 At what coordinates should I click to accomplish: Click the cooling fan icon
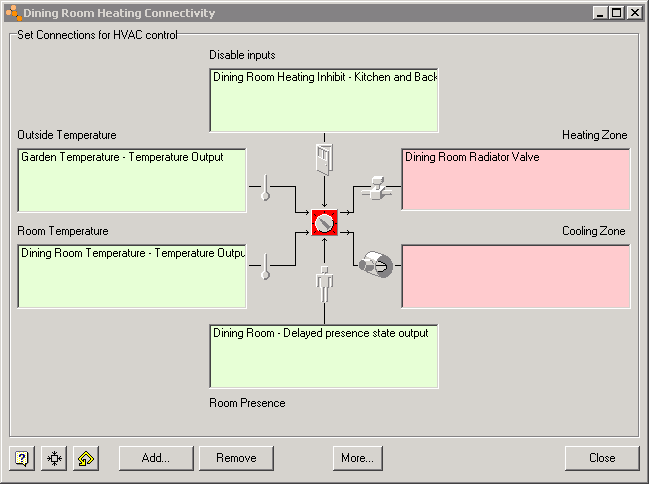377,264
